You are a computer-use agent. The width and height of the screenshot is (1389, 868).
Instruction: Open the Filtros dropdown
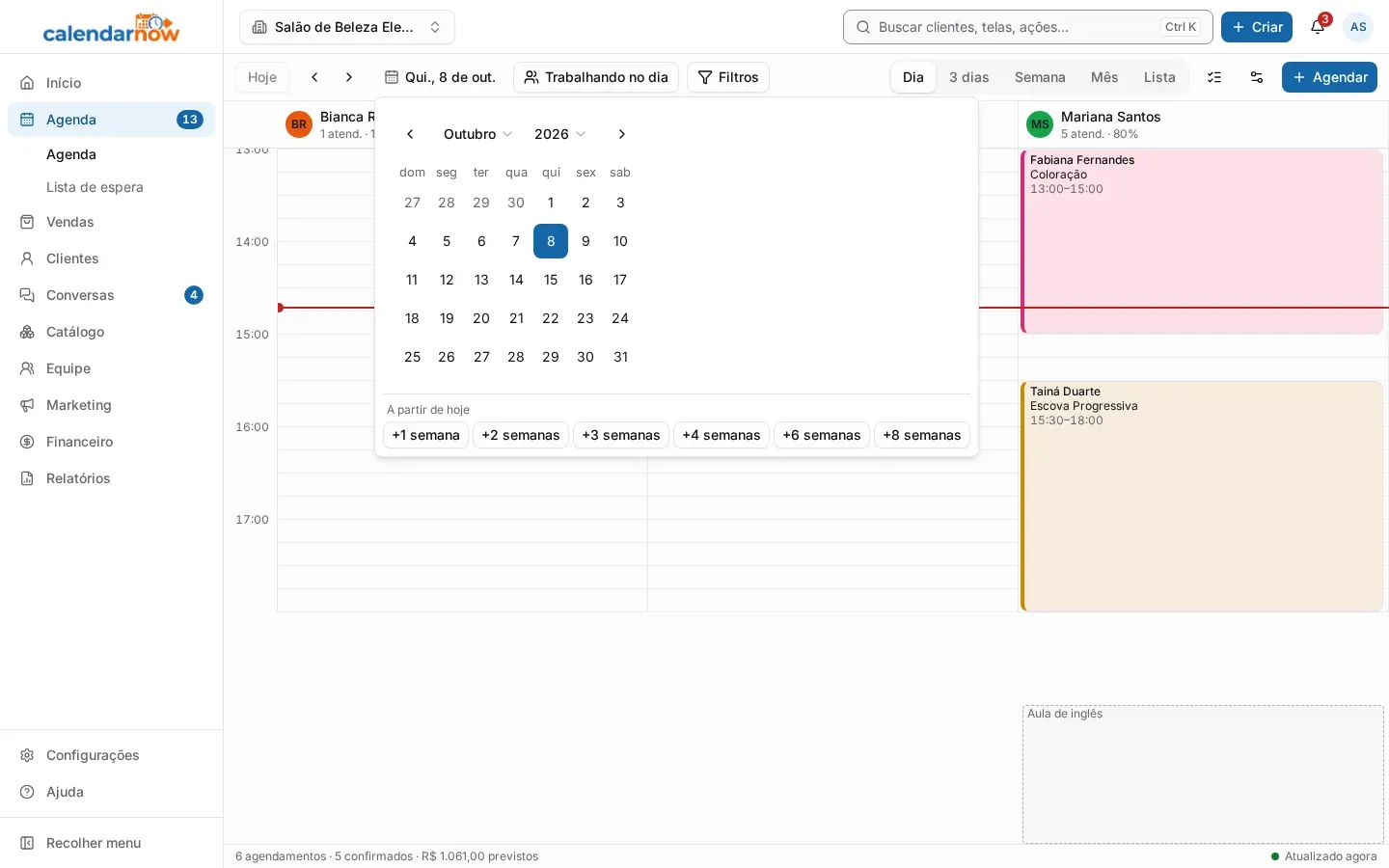click(x=728, y=77)
